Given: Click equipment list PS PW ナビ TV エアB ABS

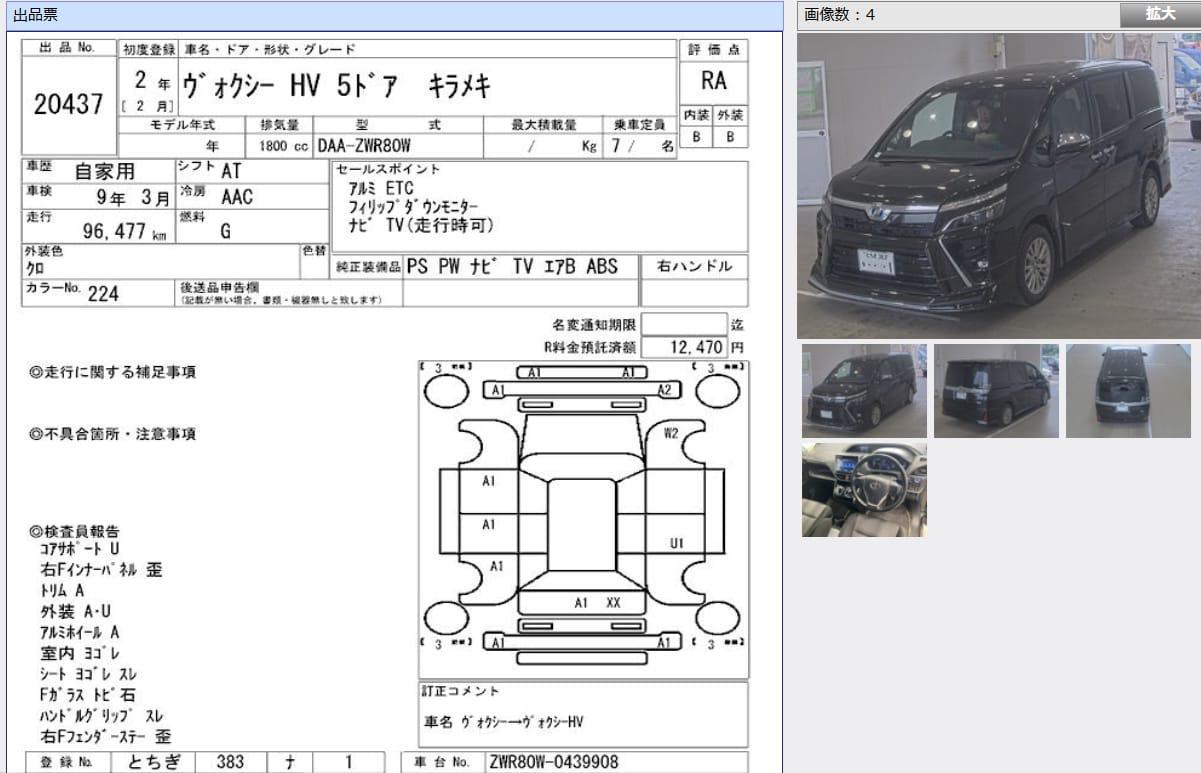Looking at the screenshot, I should pos(513,267).
